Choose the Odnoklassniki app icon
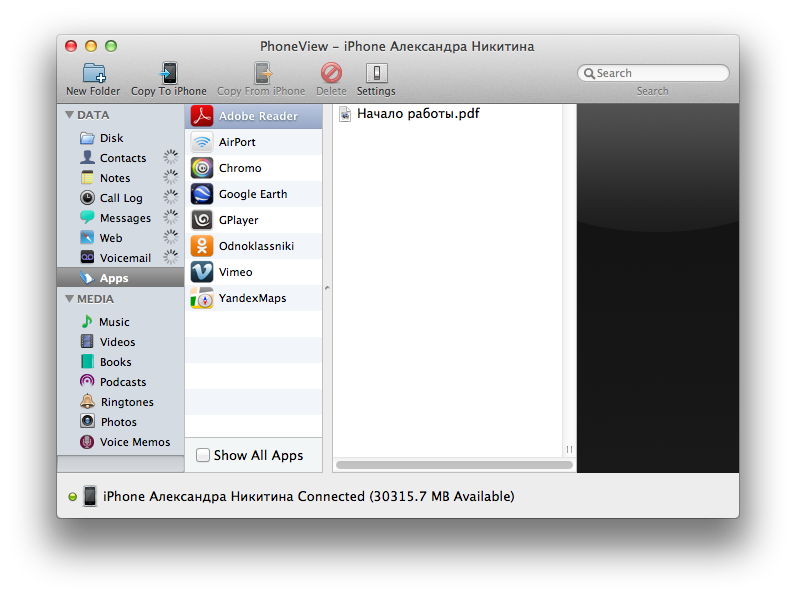Screen dimensions: 796x597 [202, 246]
